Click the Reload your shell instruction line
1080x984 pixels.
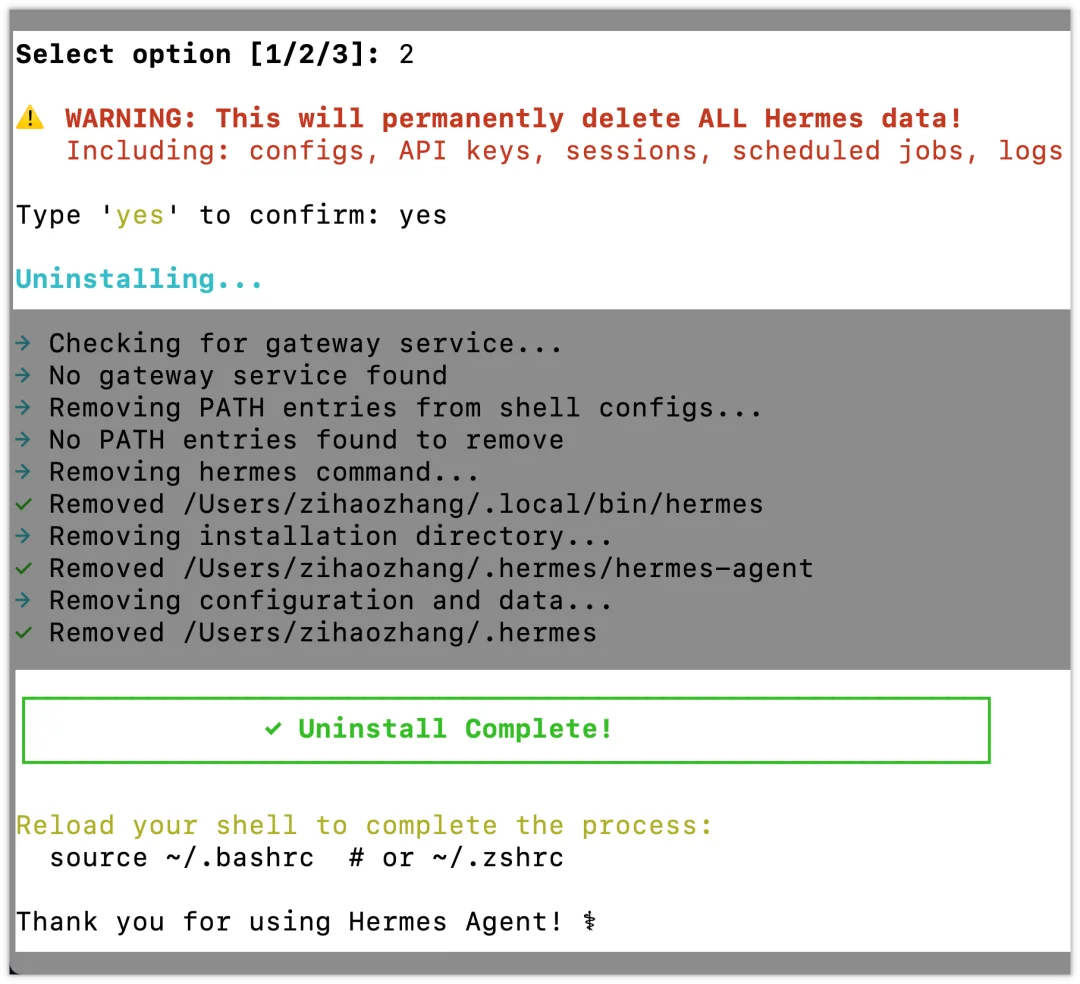pyautogui.click(x=364, y=826)
